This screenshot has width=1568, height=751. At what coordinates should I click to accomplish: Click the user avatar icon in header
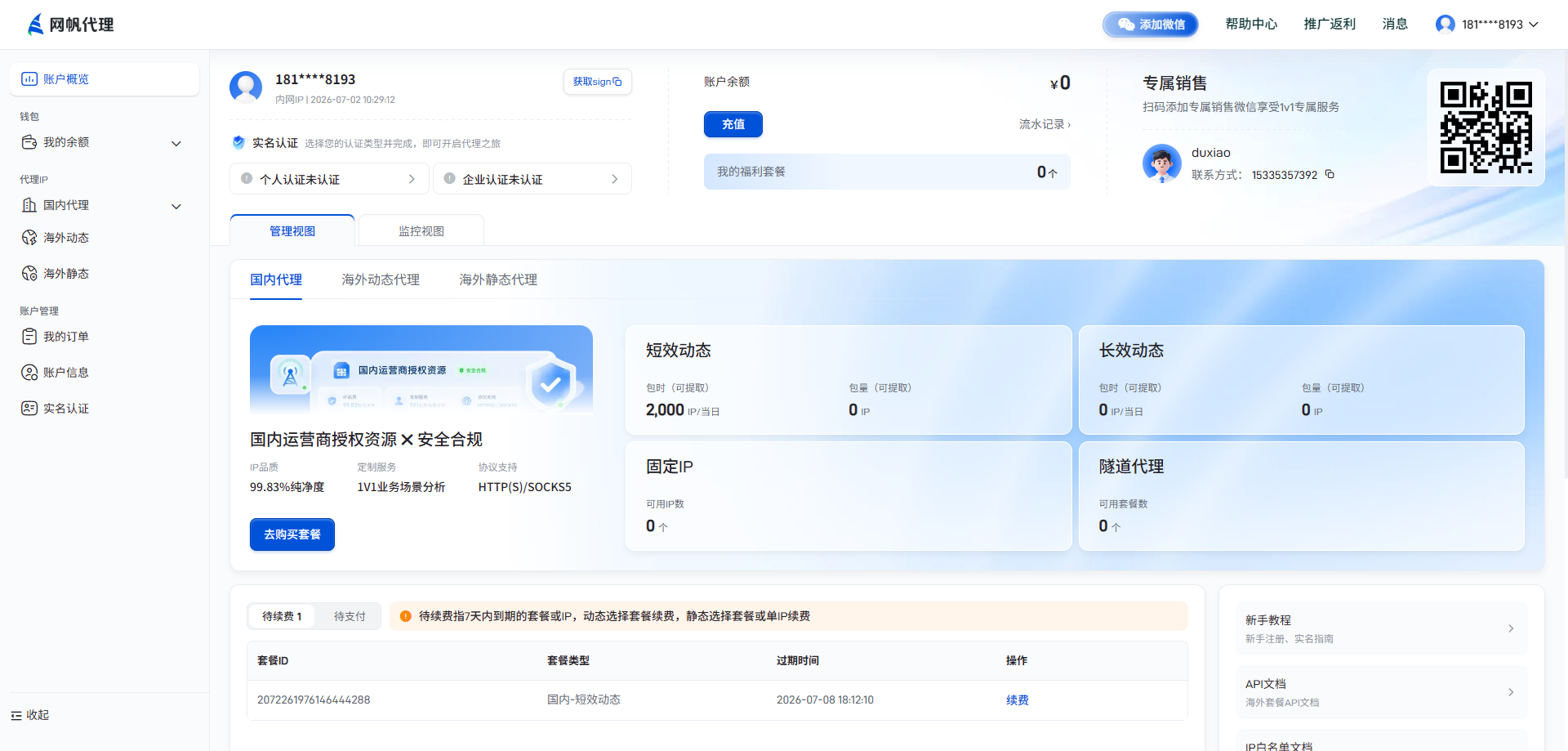click(x=1445, y=25)
